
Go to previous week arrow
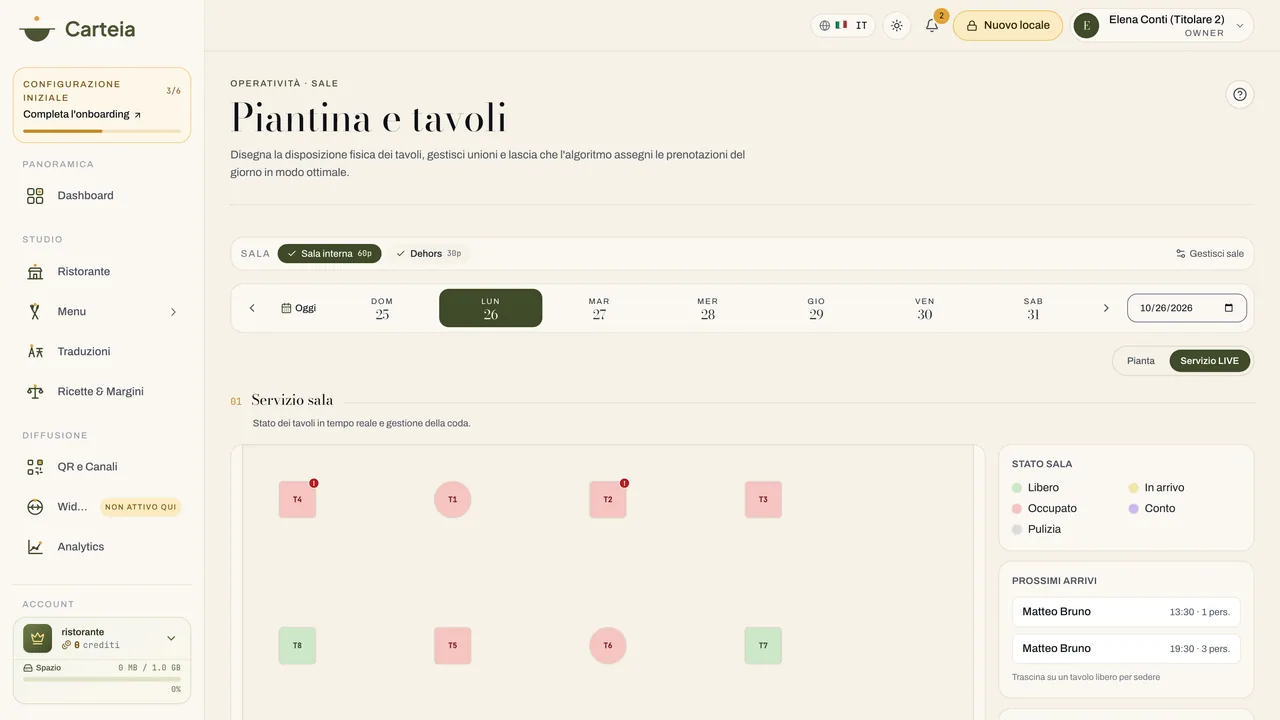coord(252,308)
